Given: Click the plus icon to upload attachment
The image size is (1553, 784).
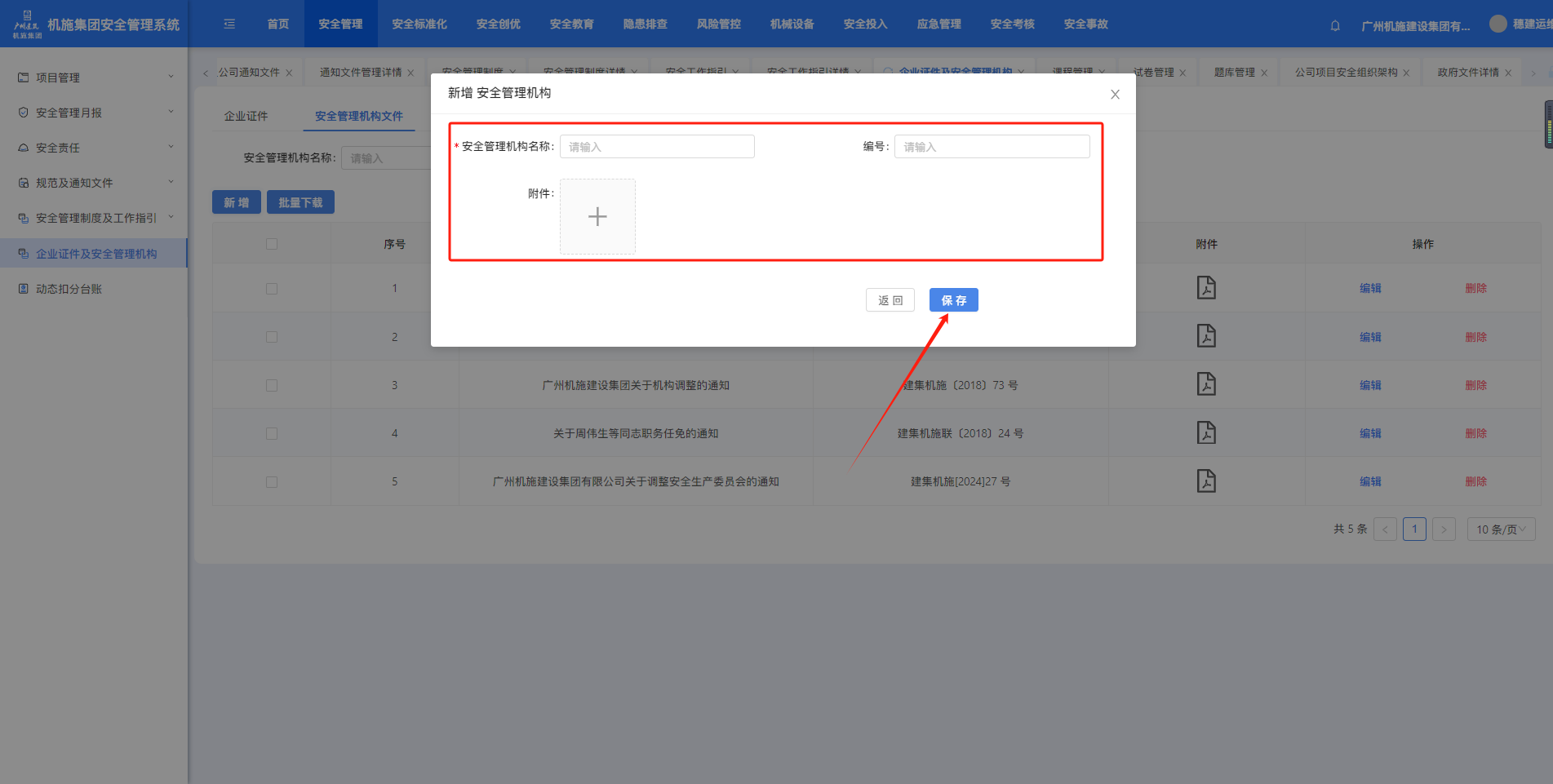Looking at the screenshot, I should (597, 217).
